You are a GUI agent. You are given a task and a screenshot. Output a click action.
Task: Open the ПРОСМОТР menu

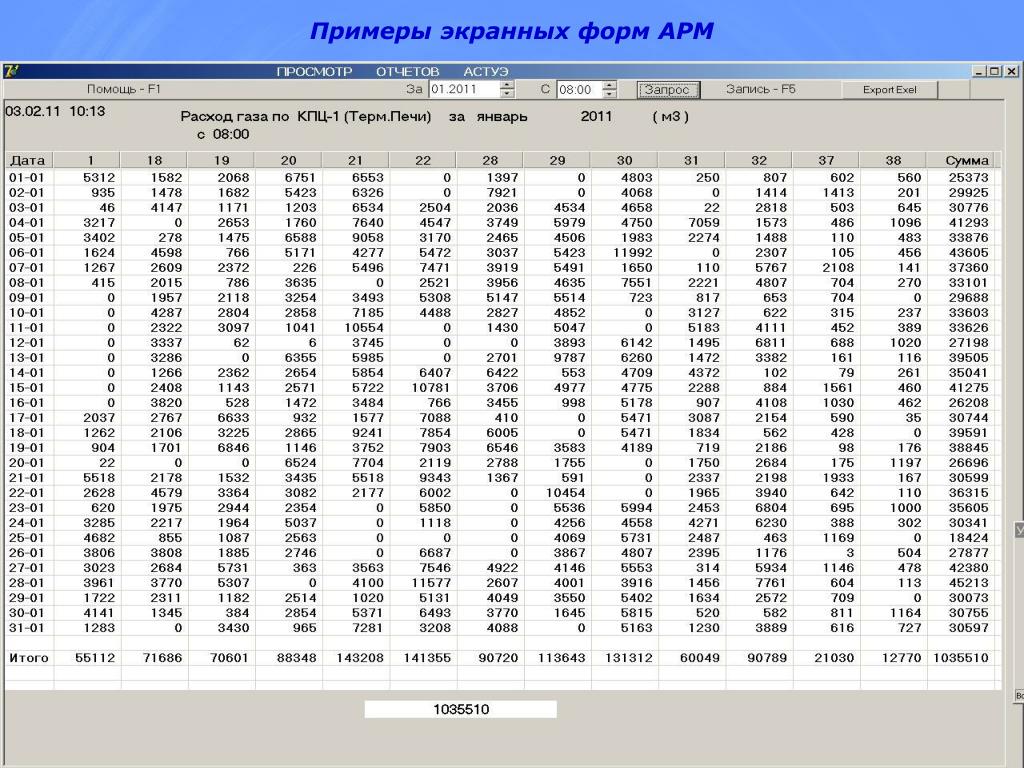[x=314, y=72]
